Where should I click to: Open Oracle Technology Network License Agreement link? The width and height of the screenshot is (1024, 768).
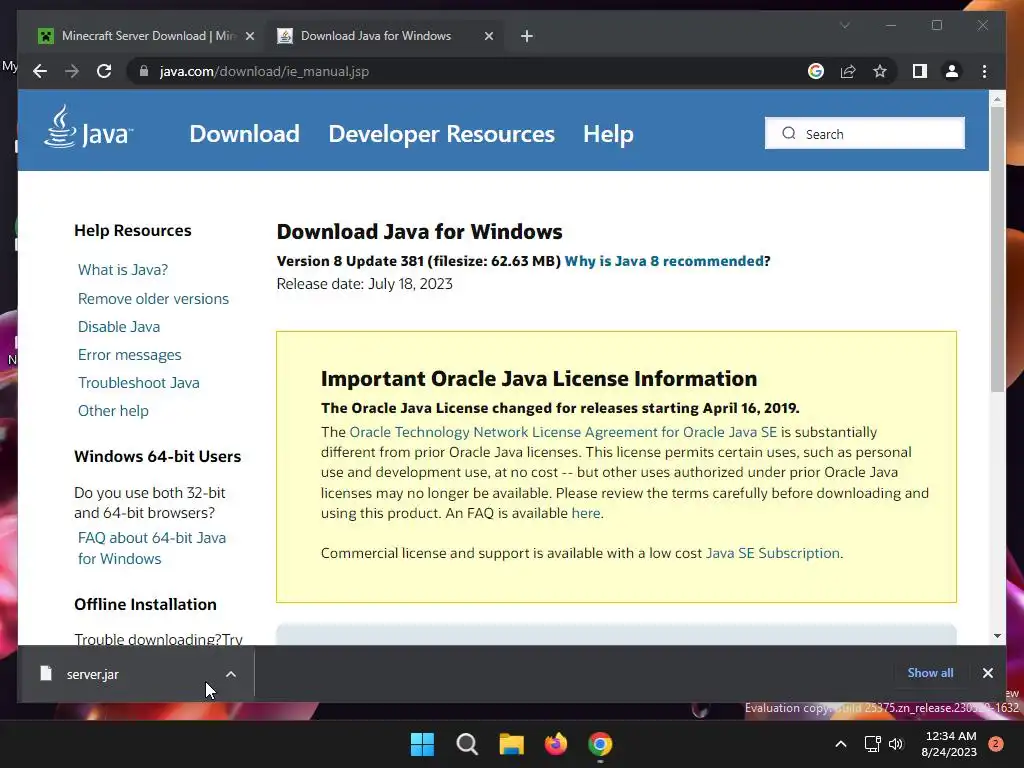click(563, 432)
